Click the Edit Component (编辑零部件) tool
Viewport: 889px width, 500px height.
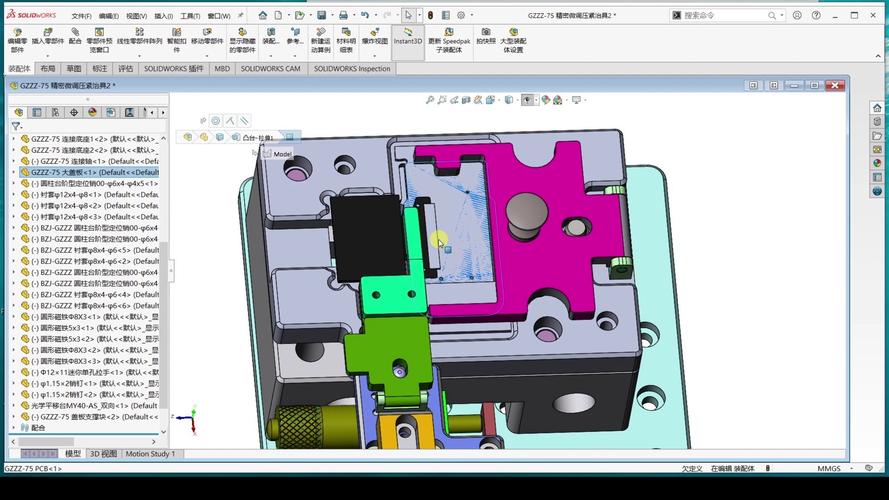tap(17, 40)
